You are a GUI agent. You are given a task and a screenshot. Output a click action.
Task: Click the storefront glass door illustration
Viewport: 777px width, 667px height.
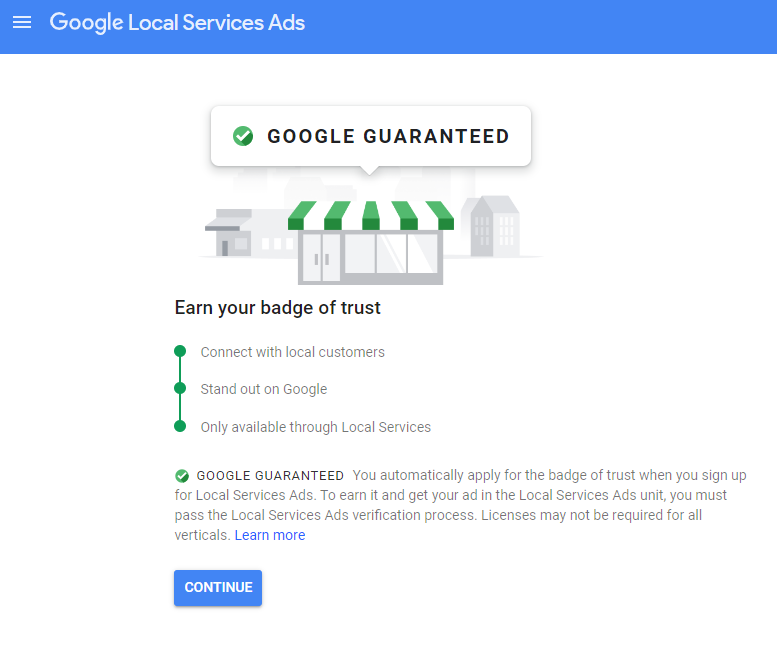click(x=322, y=258)
